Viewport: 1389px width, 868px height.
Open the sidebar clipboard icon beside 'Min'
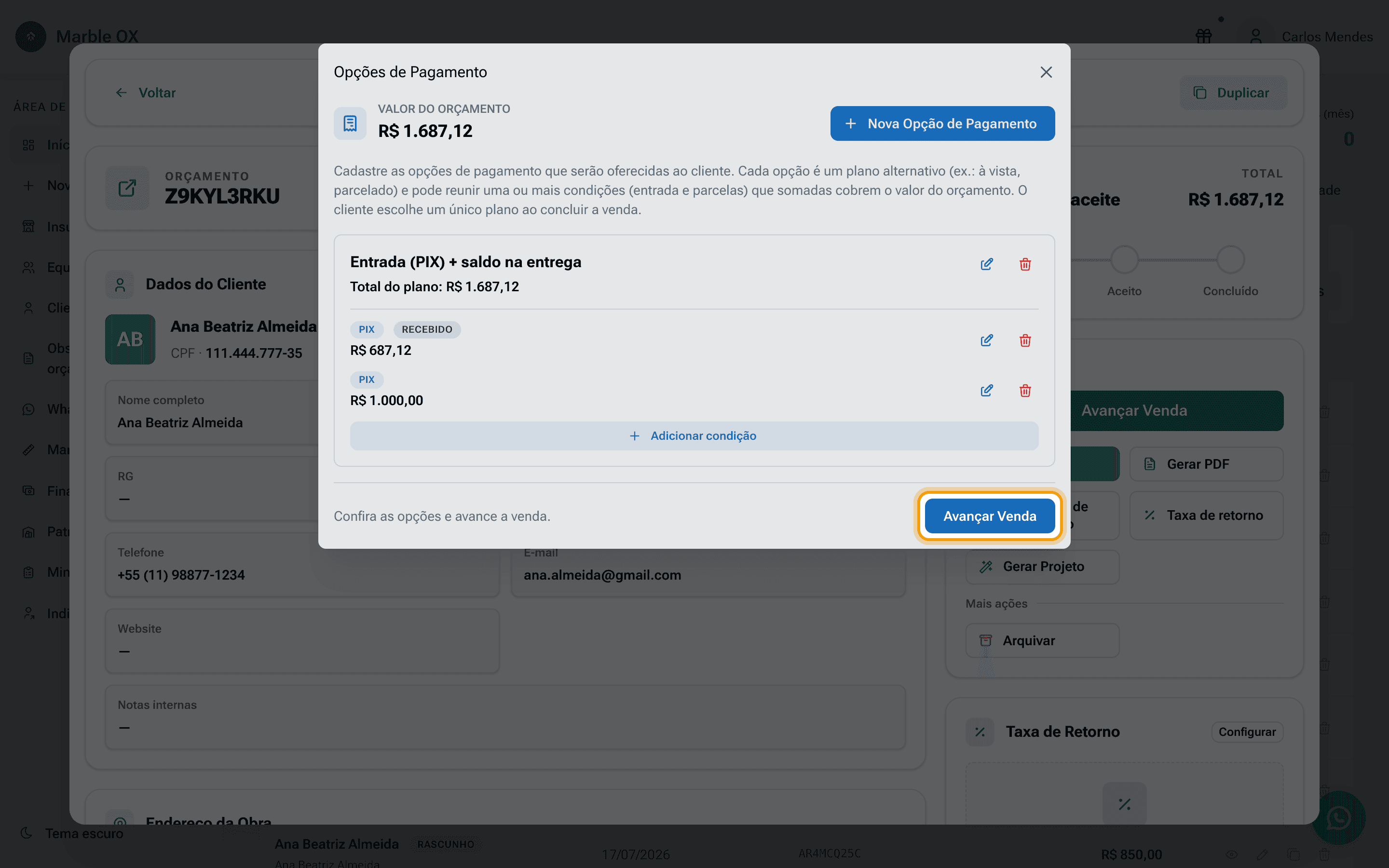[x=29, y=572]
